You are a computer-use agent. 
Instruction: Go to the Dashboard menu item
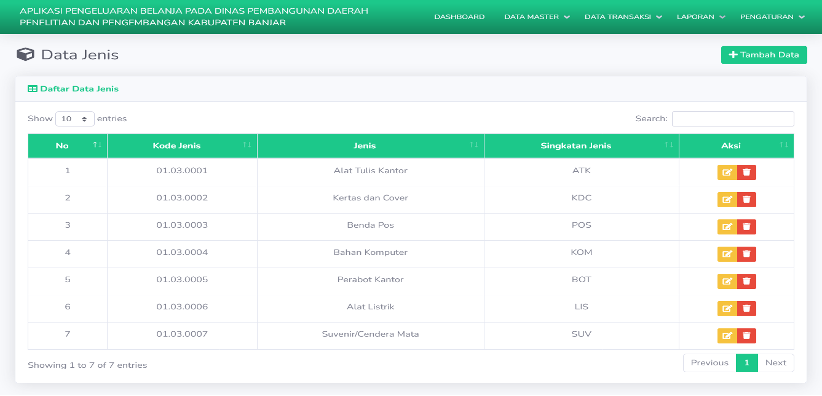[x=459, y=17]
